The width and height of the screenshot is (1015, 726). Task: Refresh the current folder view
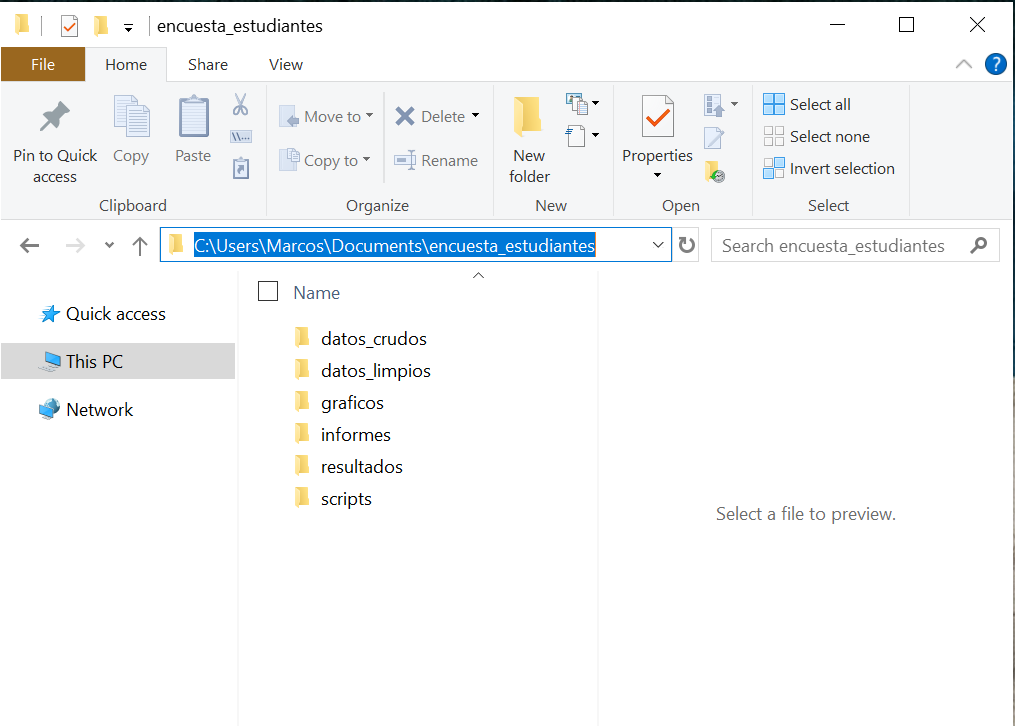click(x=686, y=245)
